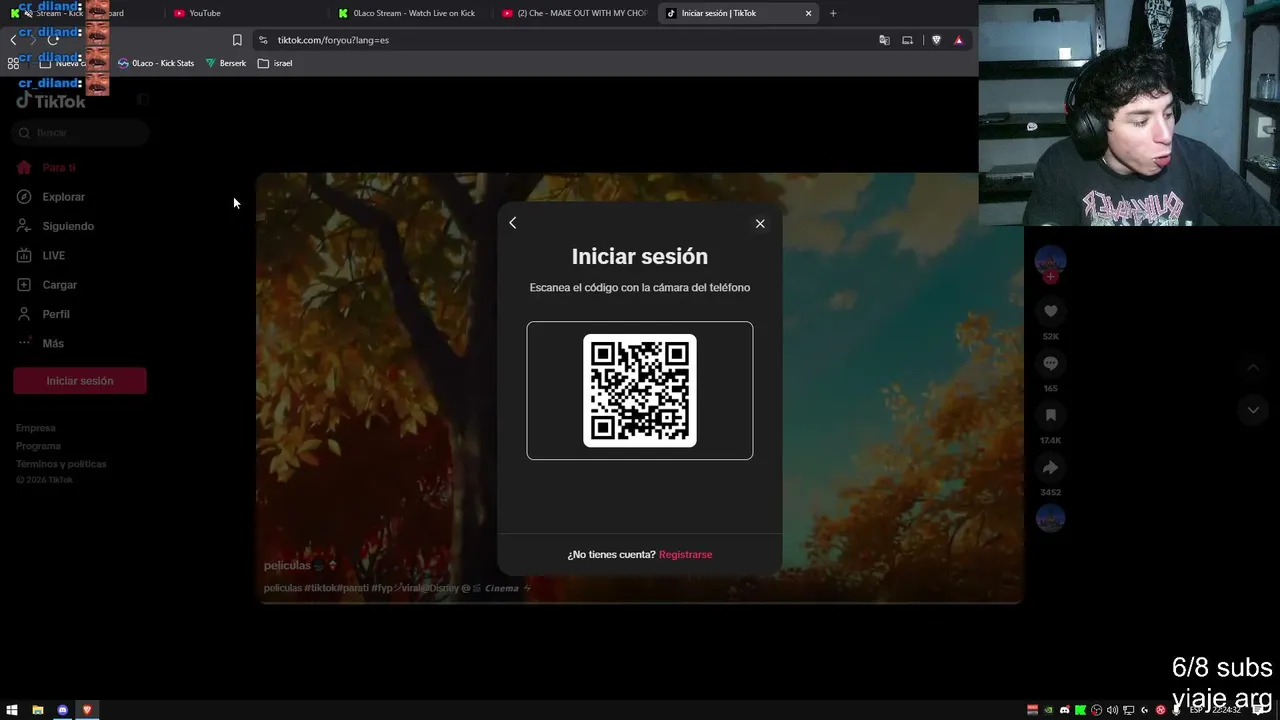Click the red Iniciar sesión sidebar button
Viewport: 1280px width, 720px height.
pos(80,381)
